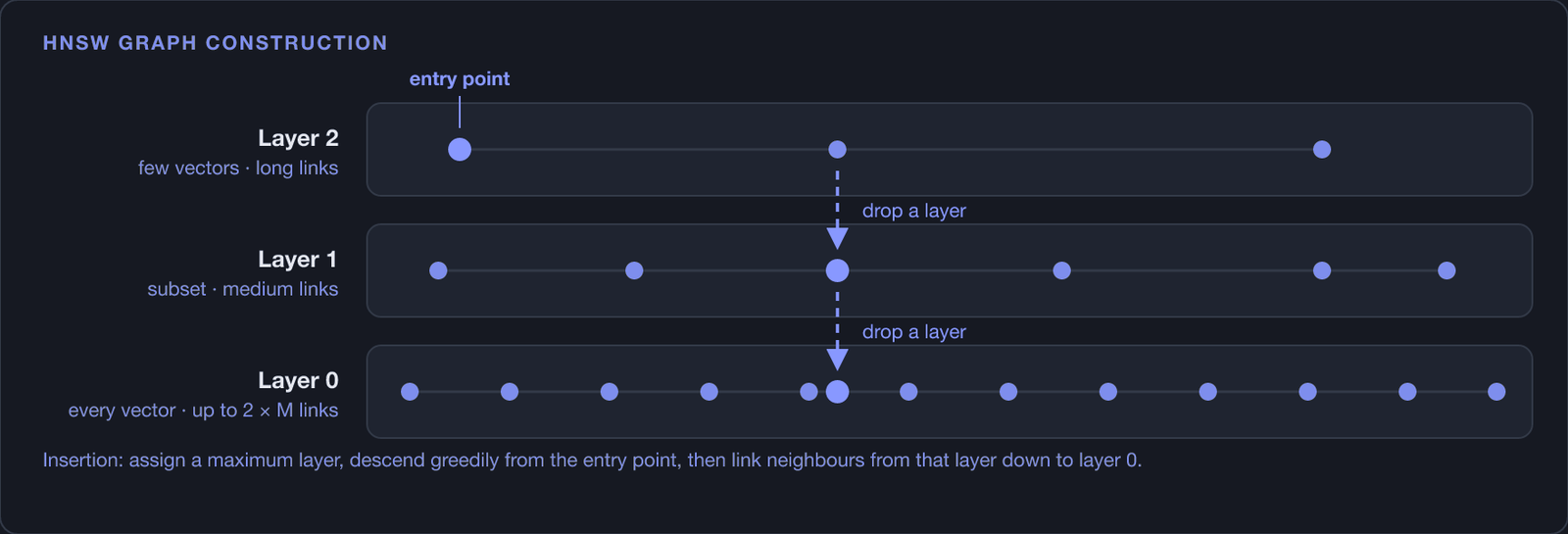Click the 'entry point' label
The height and width of the screenshot is (534, 1568).
[x=460, y=79]
